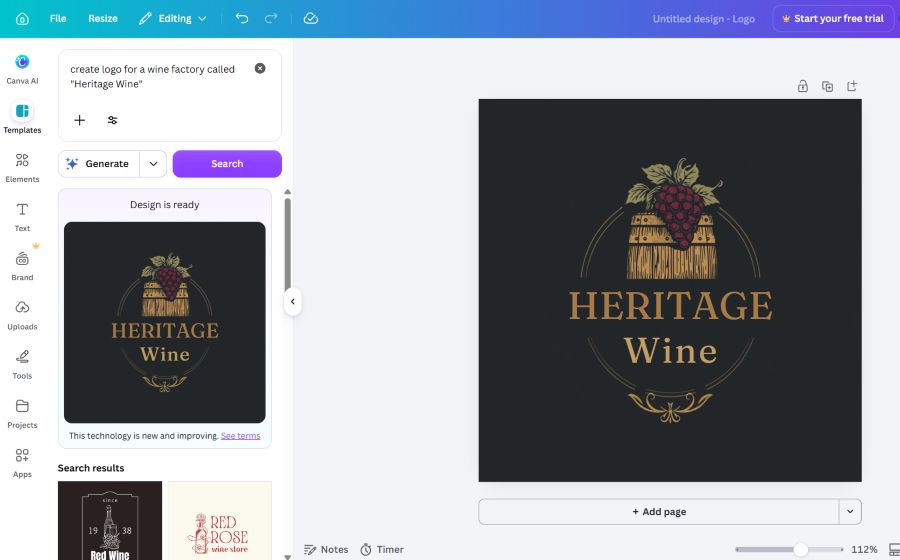Viewport: 900px width, 560px height.
Task: Open the Templates tab
Action: point(22,118)
